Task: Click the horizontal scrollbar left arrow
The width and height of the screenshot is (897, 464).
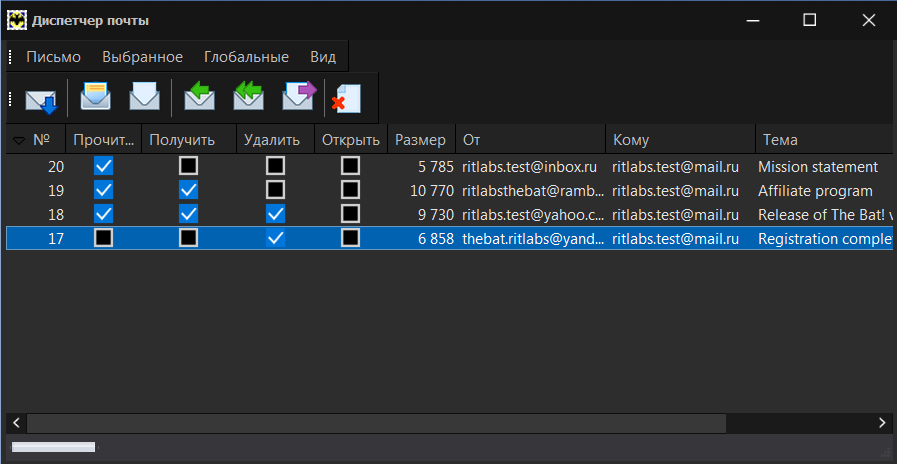Action: 16,423
